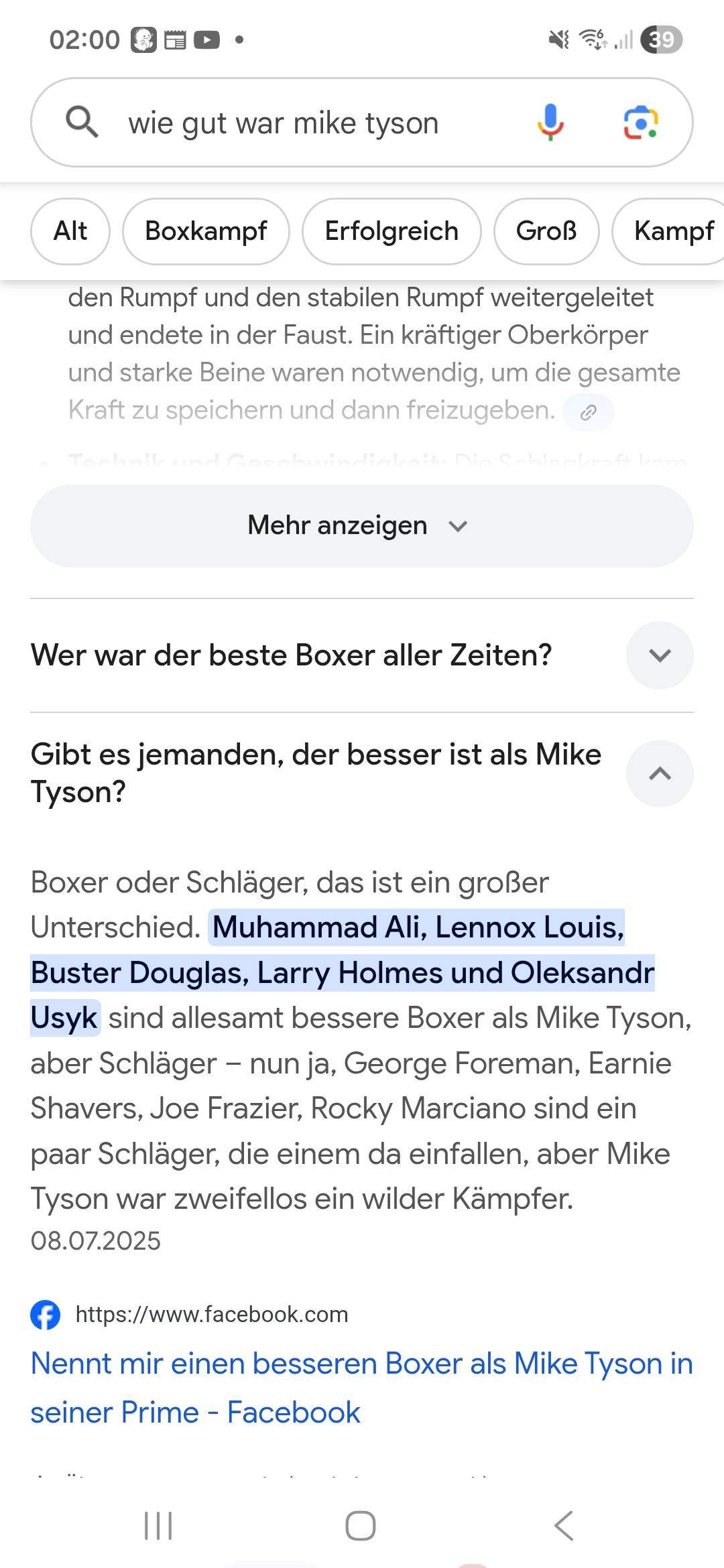Tap the search magnifier icon

(x=83, y=123)
